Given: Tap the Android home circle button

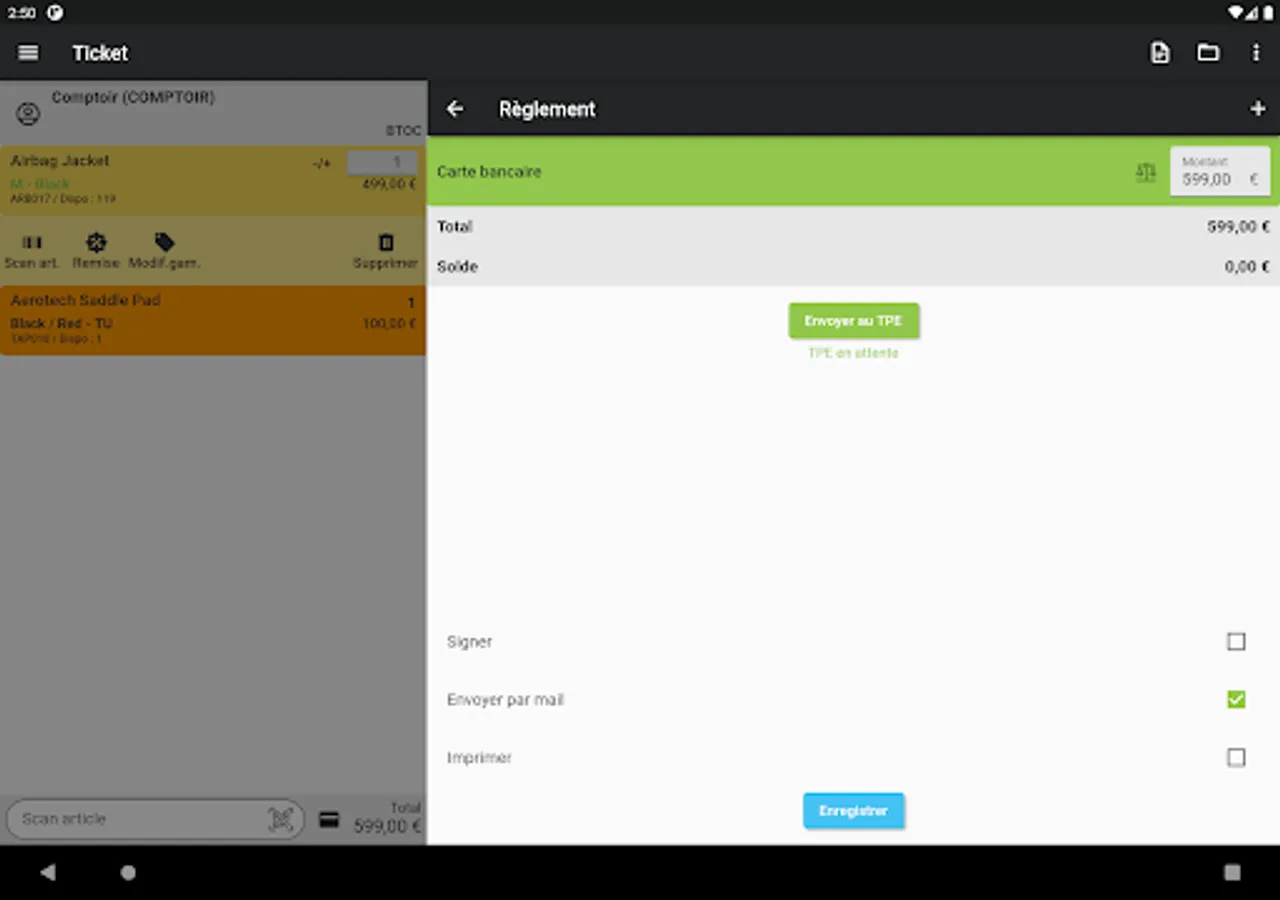Looking at the screenshot, I should [x=128, y=872].
